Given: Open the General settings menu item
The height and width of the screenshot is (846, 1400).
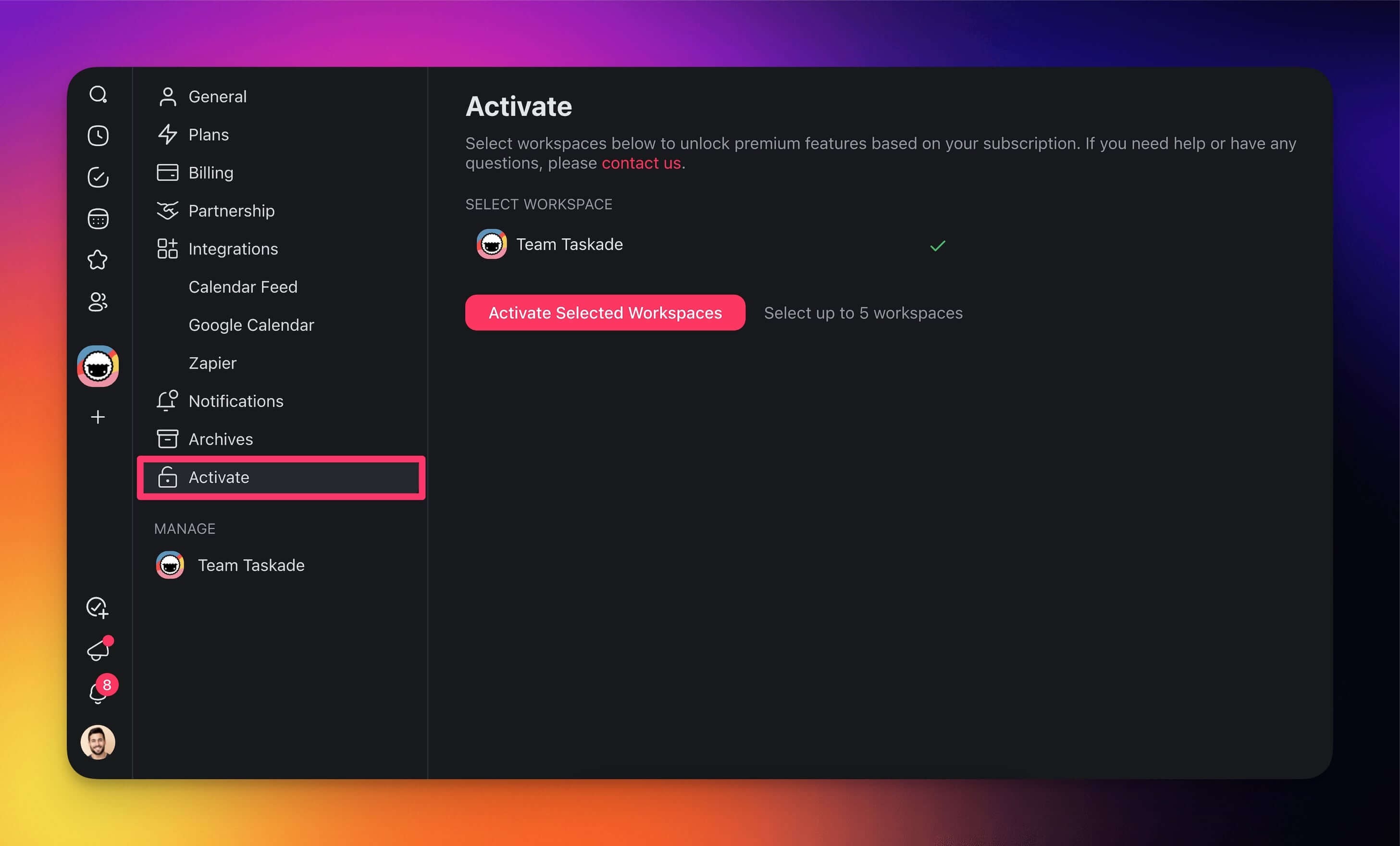Looking at the screenshot, I should click(x=217, y=97).
